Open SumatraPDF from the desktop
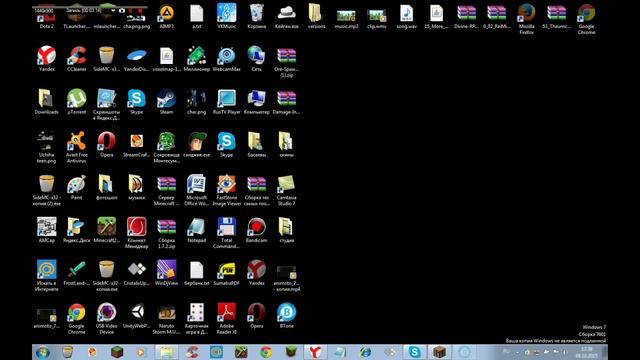 [x=227, y=273]
